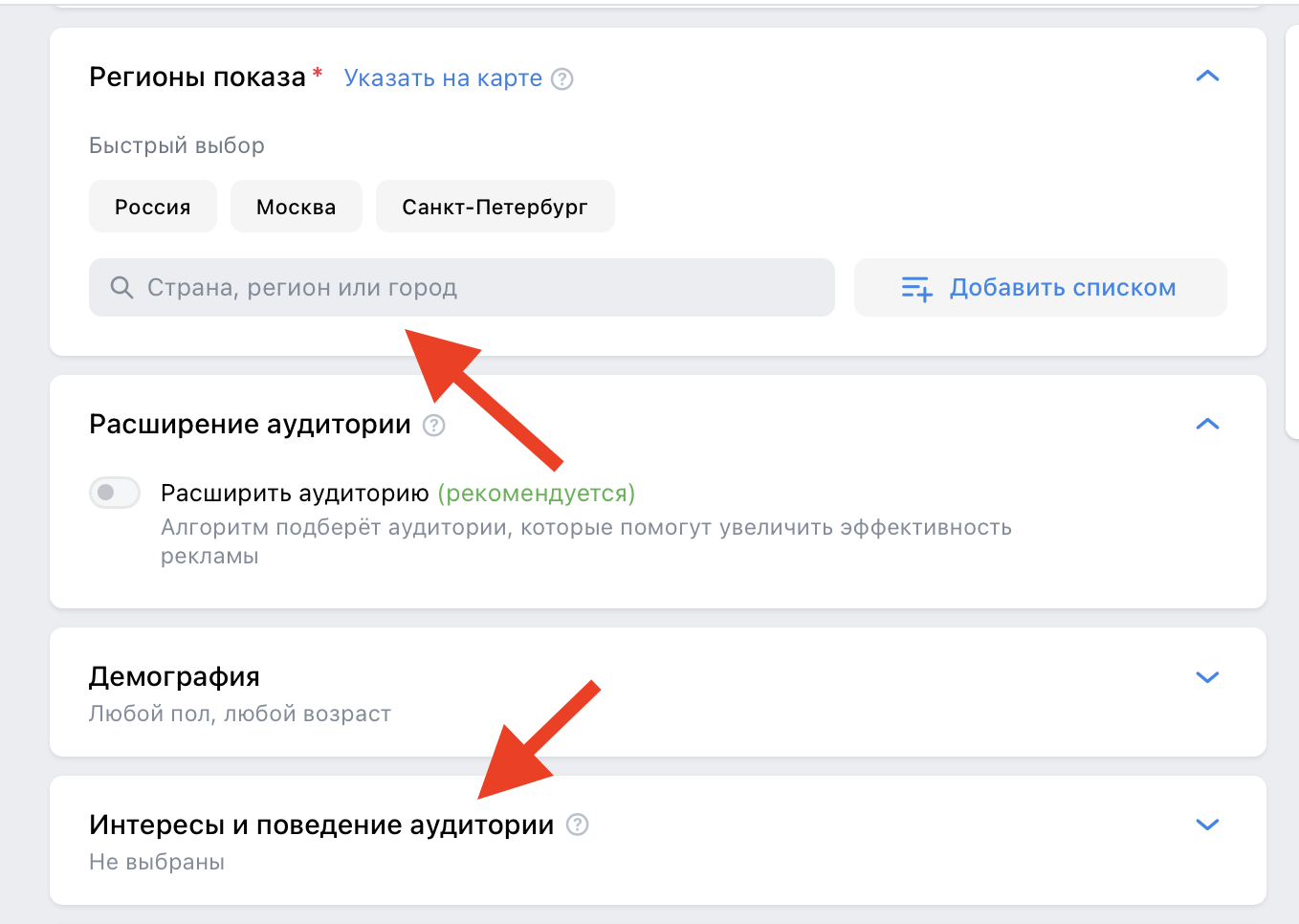Image resolution: width=1299 pixels, height=924 pixels.
Task: Open help tooltip for Расширение аудитории
Action: [433, 425]
